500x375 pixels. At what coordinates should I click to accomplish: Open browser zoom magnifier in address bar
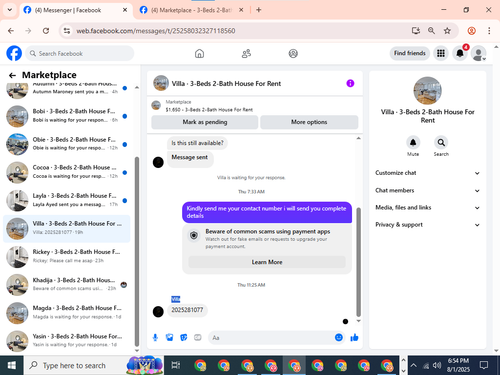(431, 31)
